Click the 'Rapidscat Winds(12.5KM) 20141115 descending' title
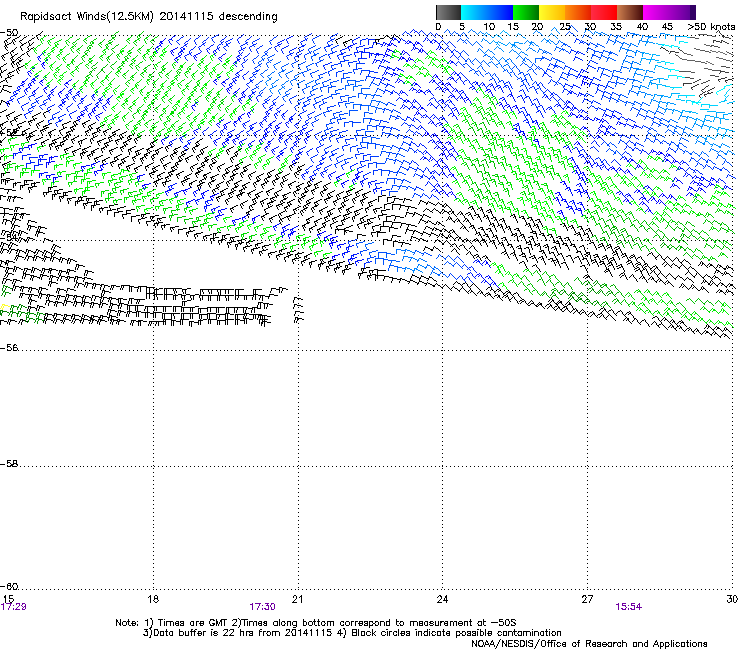 pyautogui.click(x=149, y=17)
